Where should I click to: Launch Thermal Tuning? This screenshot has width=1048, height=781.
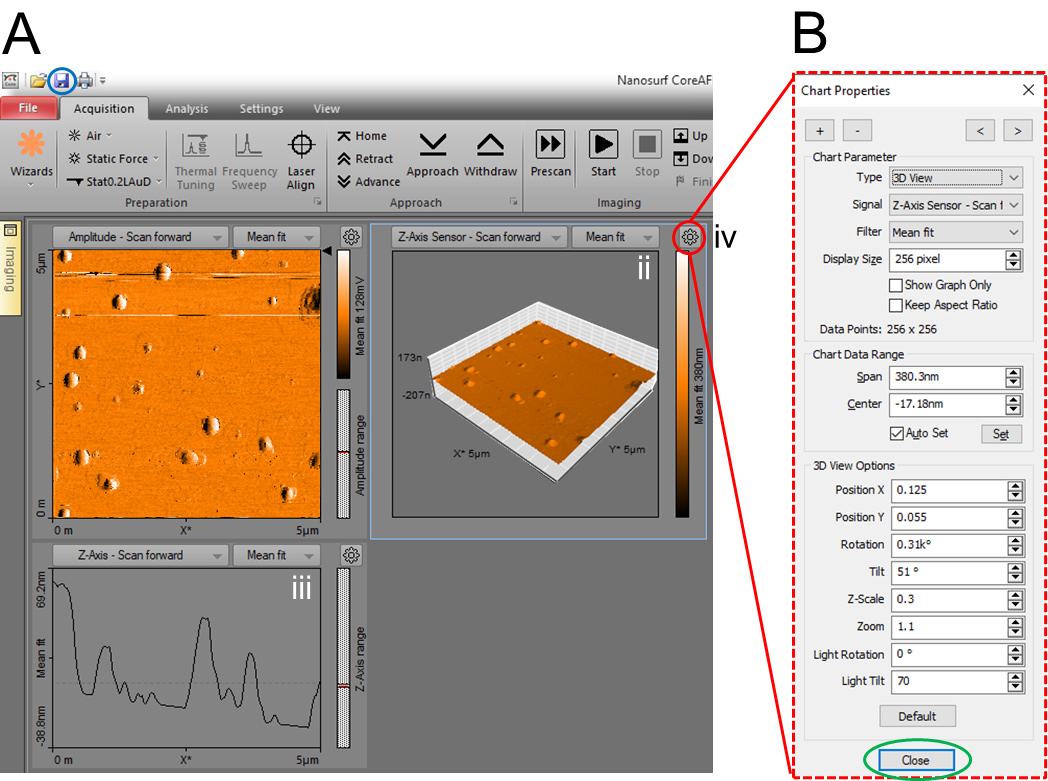point(195,160)
